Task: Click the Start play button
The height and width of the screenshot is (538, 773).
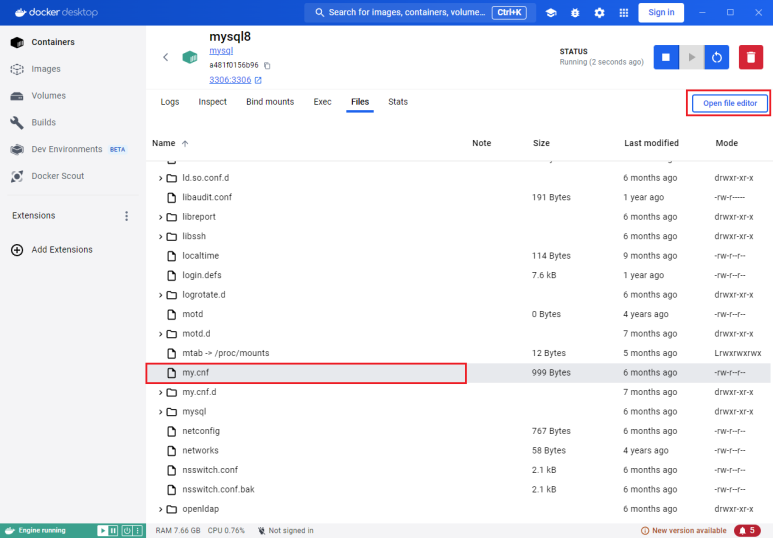Action: [x=692, y=57]
